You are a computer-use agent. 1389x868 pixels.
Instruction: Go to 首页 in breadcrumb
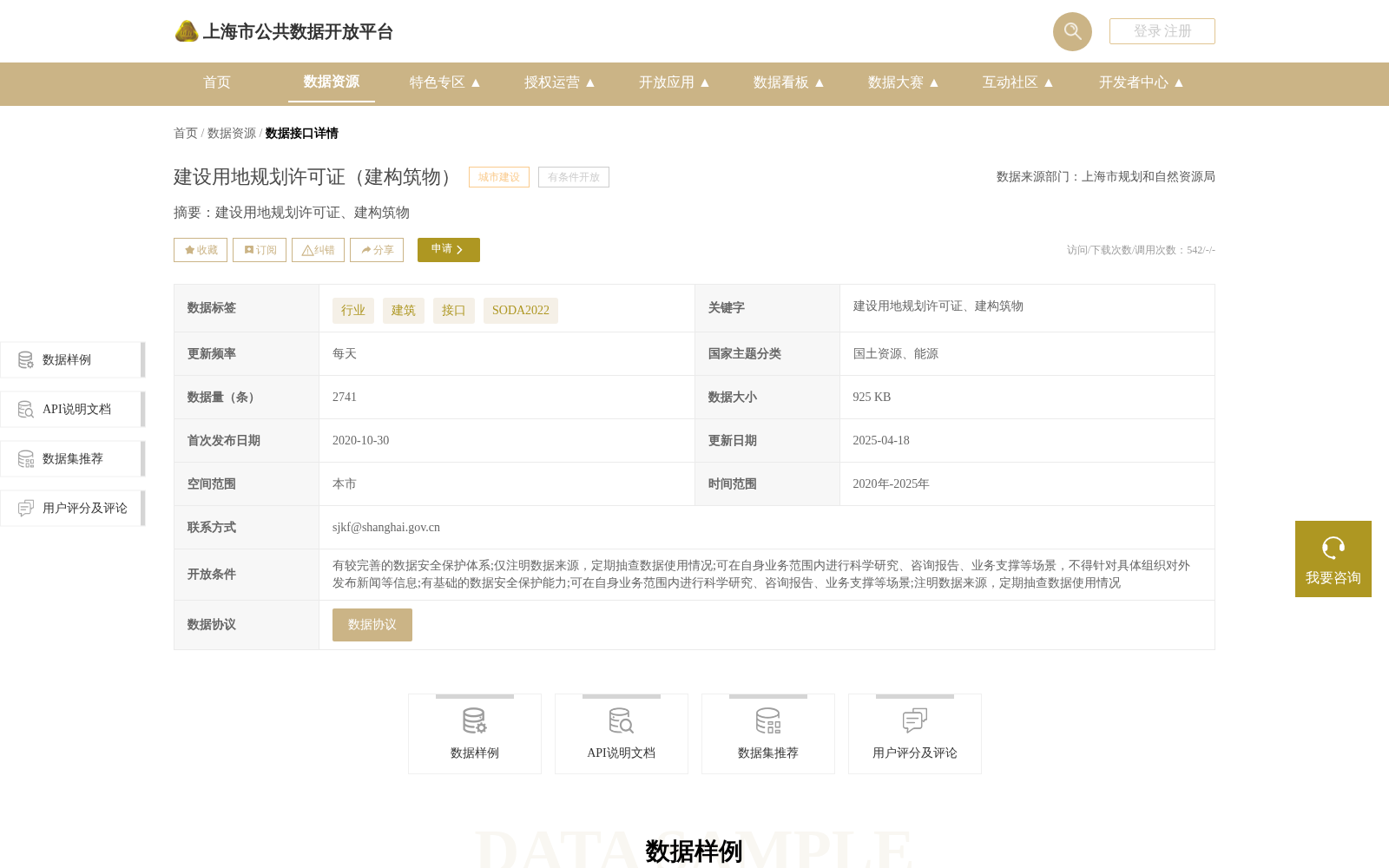point(186,133)
